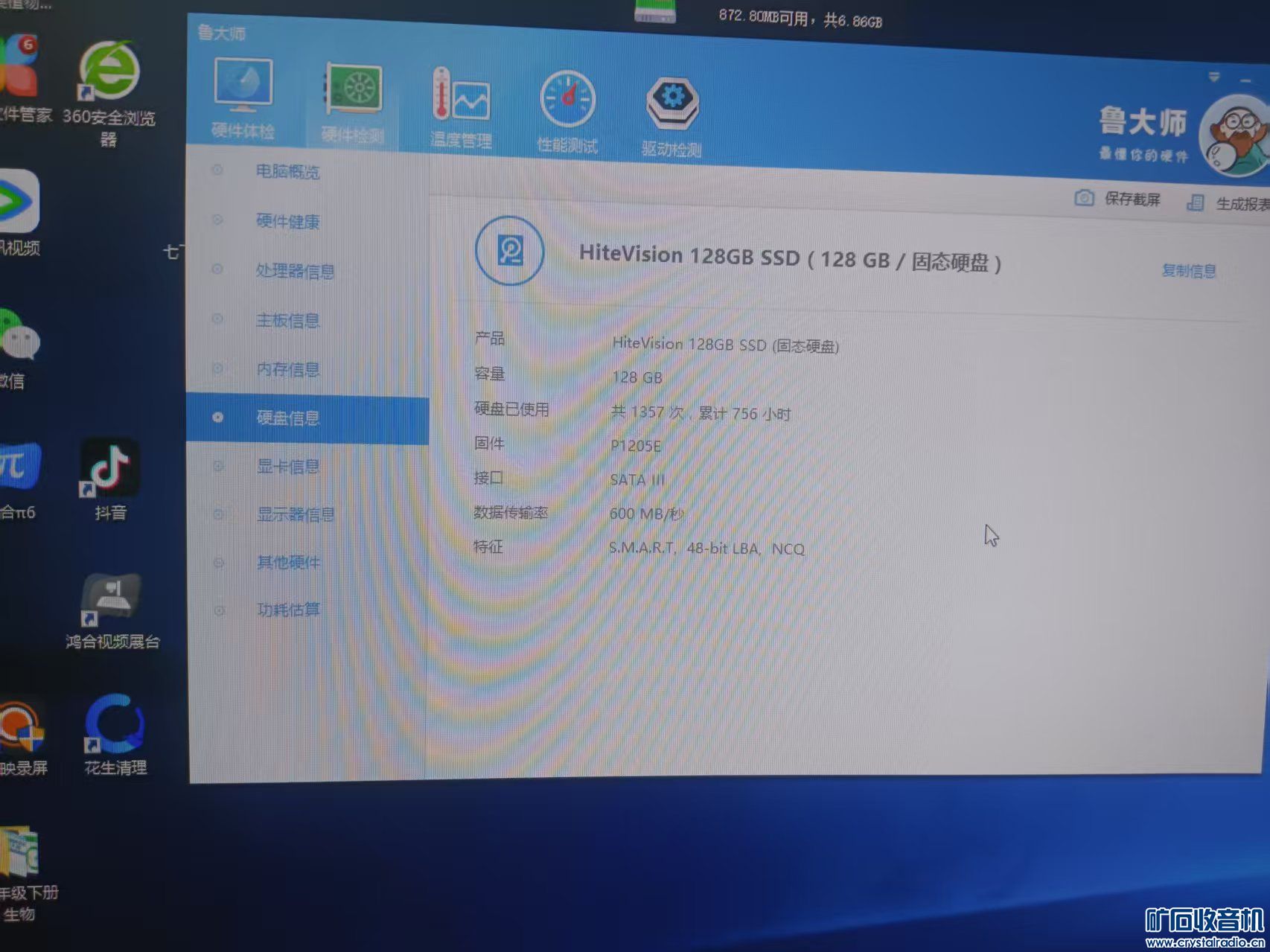The width and height of the screenshot is (1270, 952).
Task: Select 功耗估算 in the sidebar
Action: [x=288, y=610]
